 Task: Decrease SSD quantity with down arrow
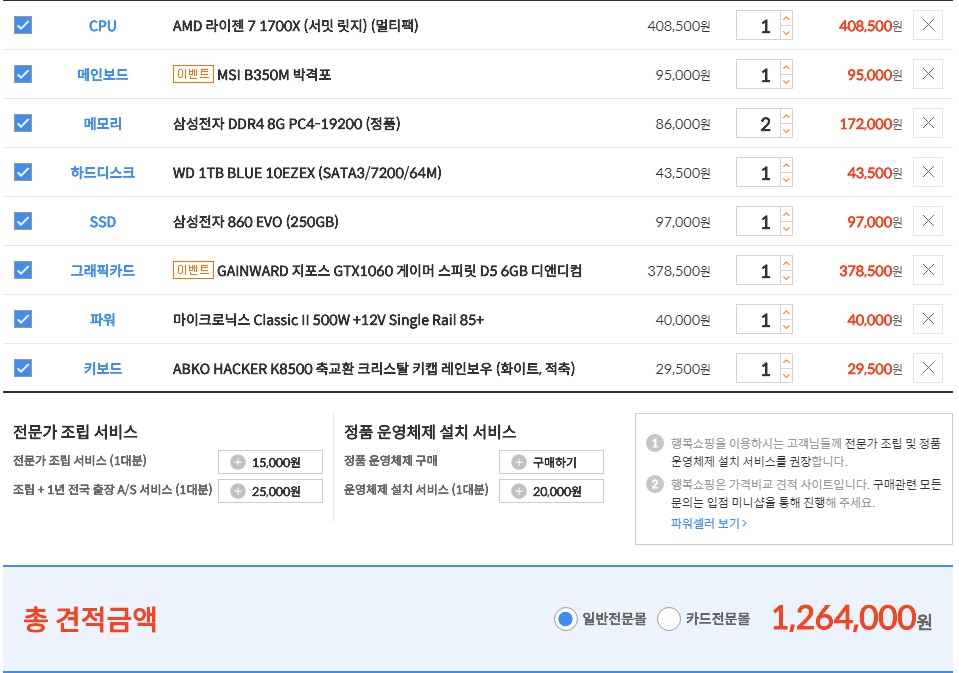point(787,228)
